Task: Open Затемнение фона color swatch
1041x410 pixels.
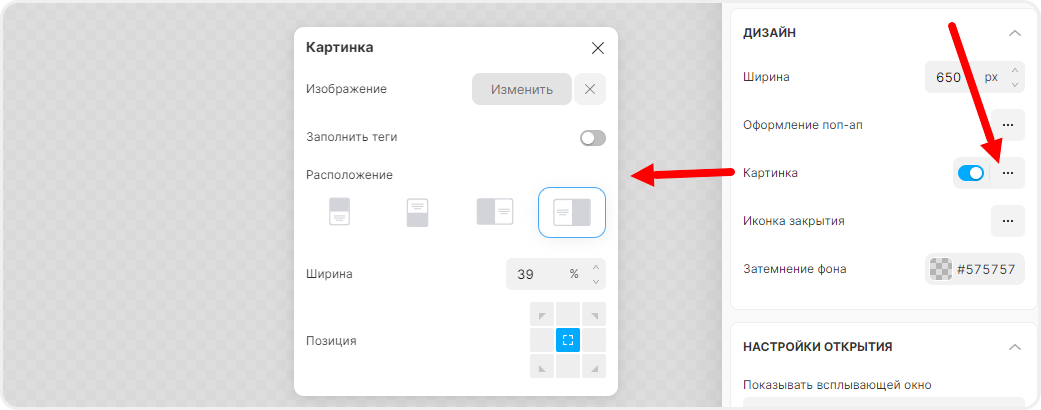Action: click(x=940, y=269)
